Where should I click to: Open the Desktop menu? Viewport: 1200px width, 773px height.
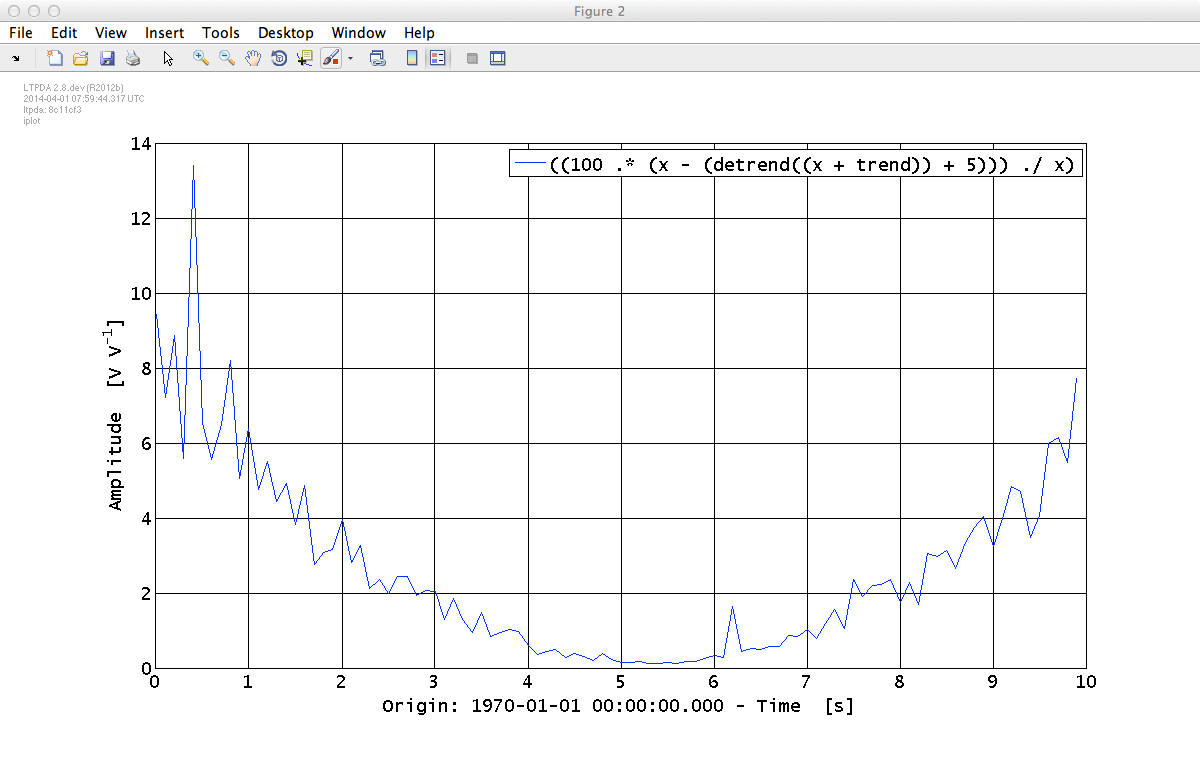(286, 33)
